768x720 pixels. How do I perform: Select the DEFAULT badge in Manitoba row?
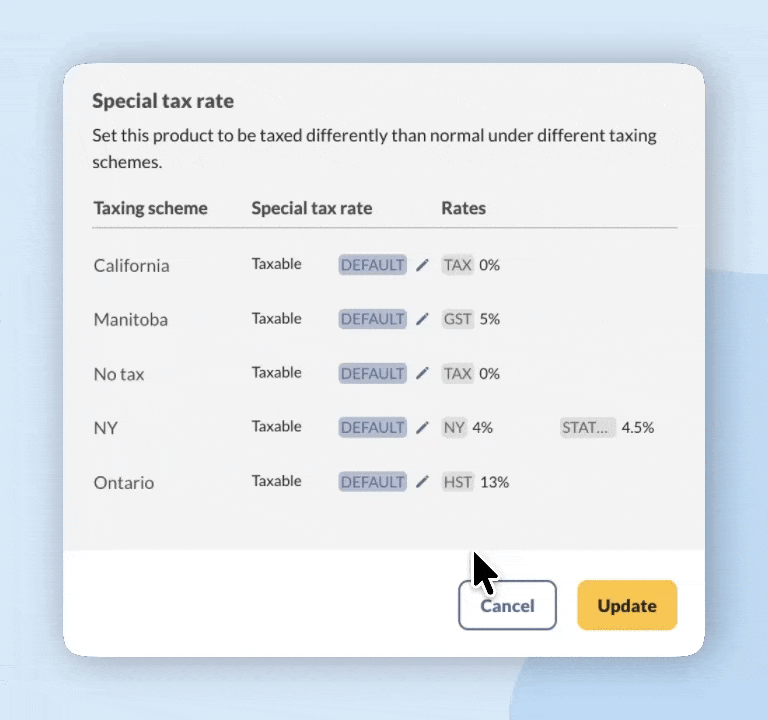372,319
